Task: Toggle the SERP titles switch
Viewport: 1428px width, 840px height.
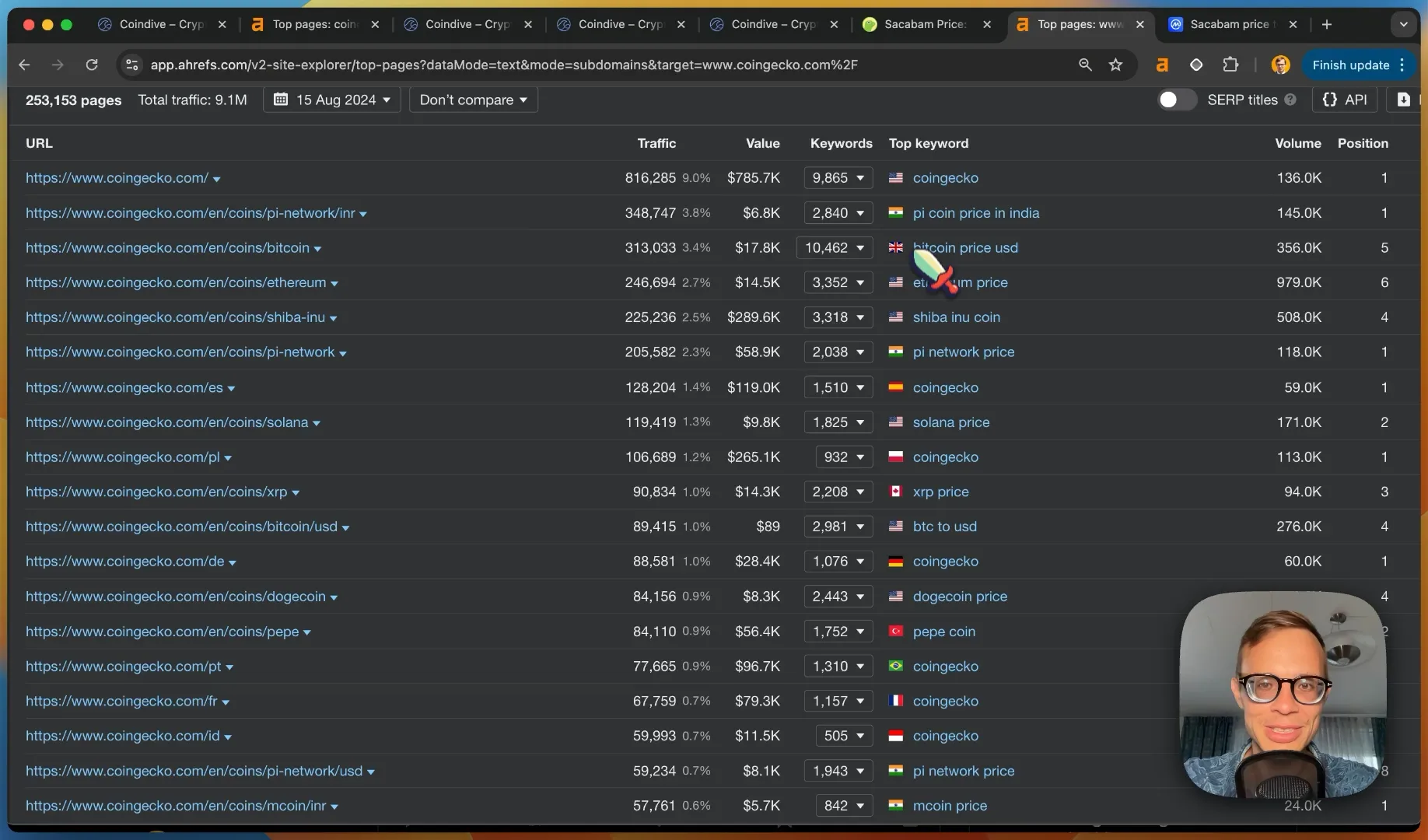Action: (x=1177, y=100)
